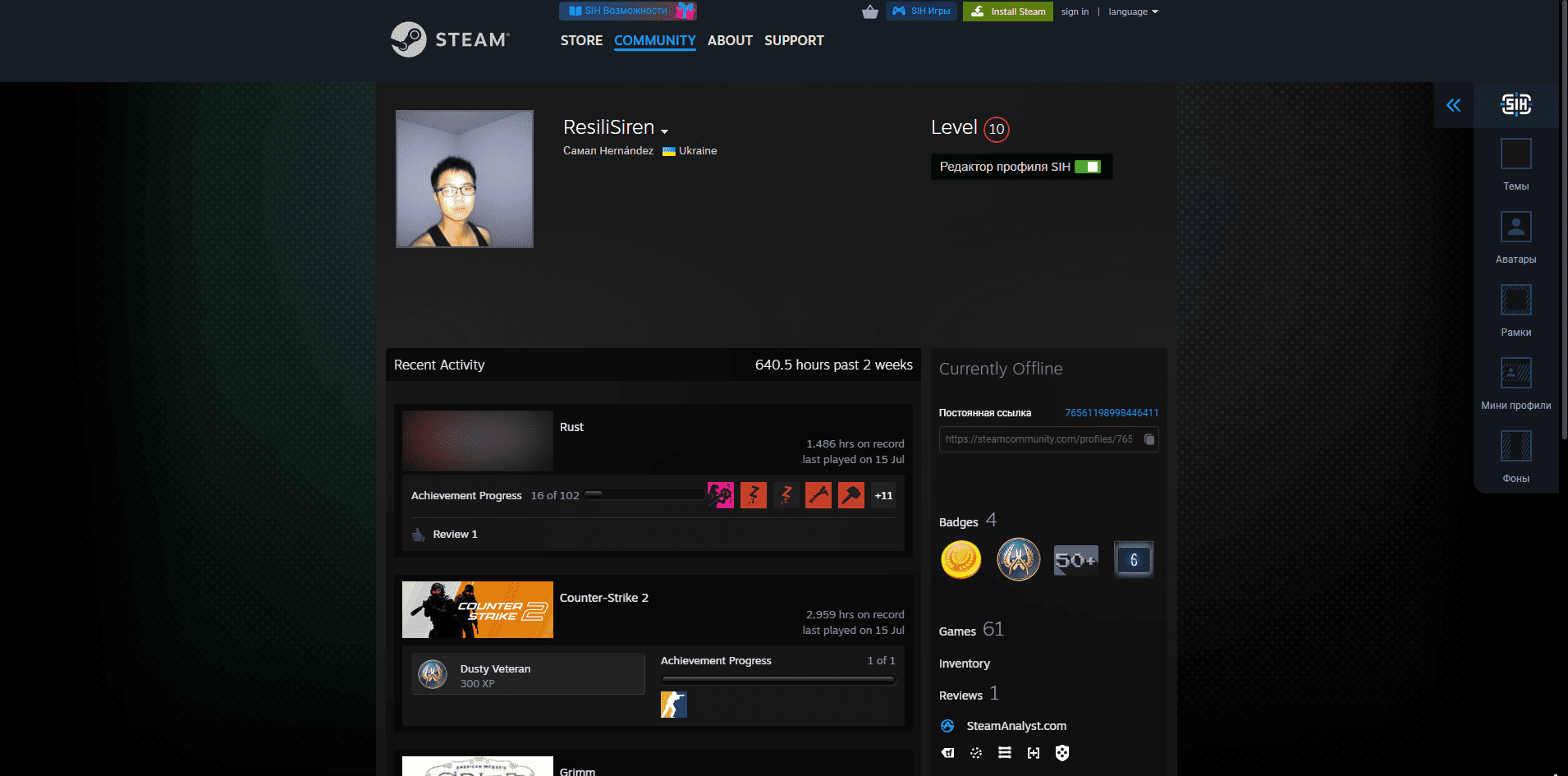This screenshot has width=1568, height=776.
Task: Open Rust game title link
Action: [x=571, y=427]
